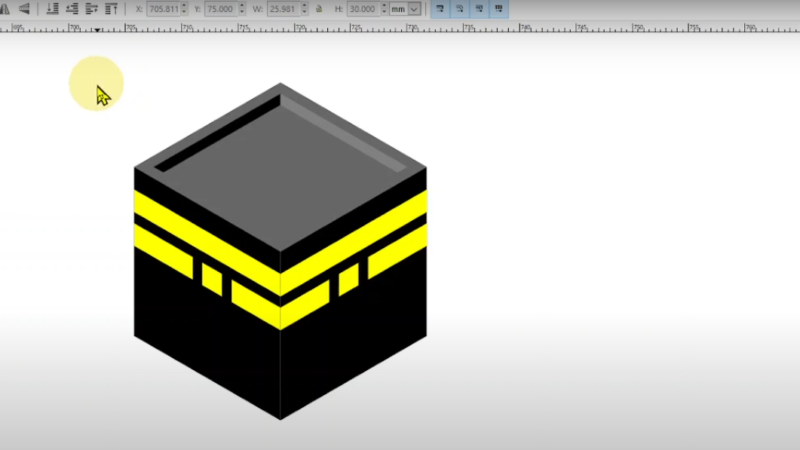
Task: Select the small yellow square on right face
Action: [x=349, y=279]
